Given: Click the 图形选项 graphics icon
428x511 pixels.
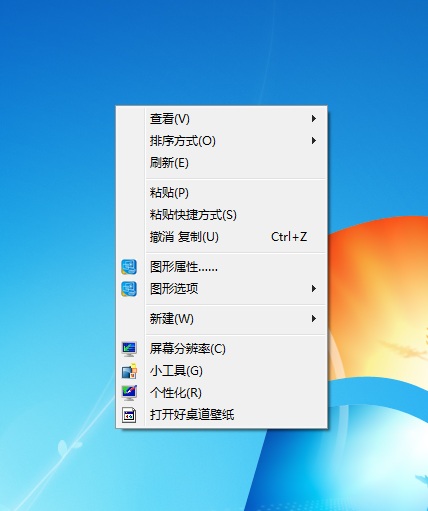Looking at the screenshot, I should coord(129,289).
